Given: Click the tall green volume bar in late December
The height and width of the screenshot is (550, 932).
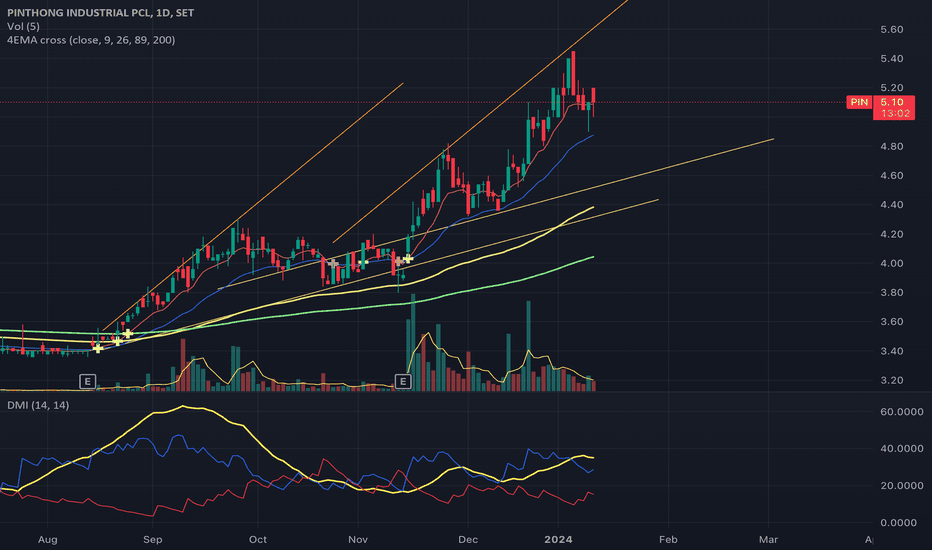Looking at the screenshot, I should (528, 346).
